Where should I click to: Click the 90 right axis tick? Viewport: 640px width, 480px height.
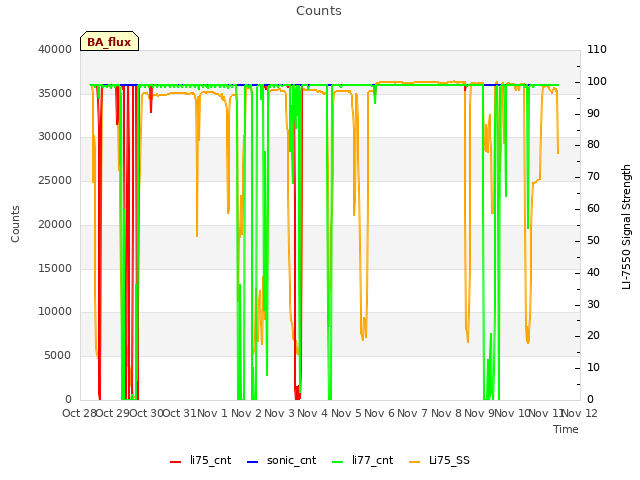(593, 113)
